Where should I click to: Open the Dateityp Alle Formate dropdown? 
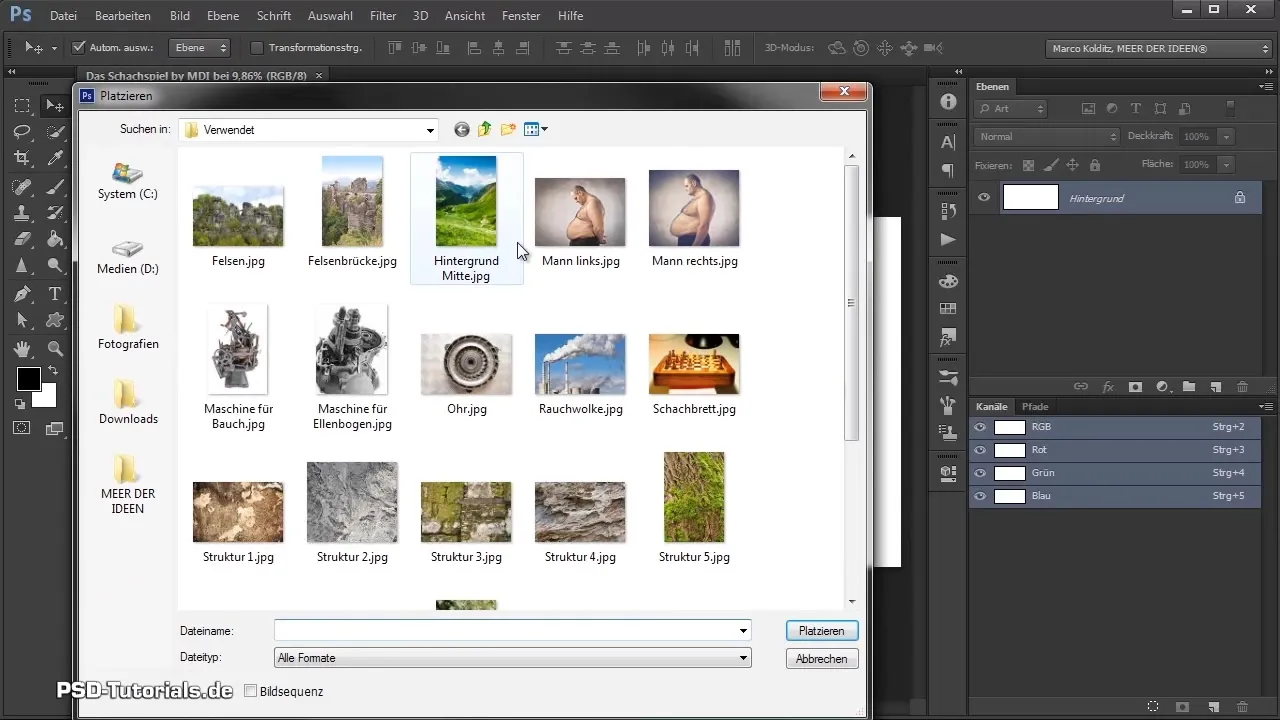[512, 658]
